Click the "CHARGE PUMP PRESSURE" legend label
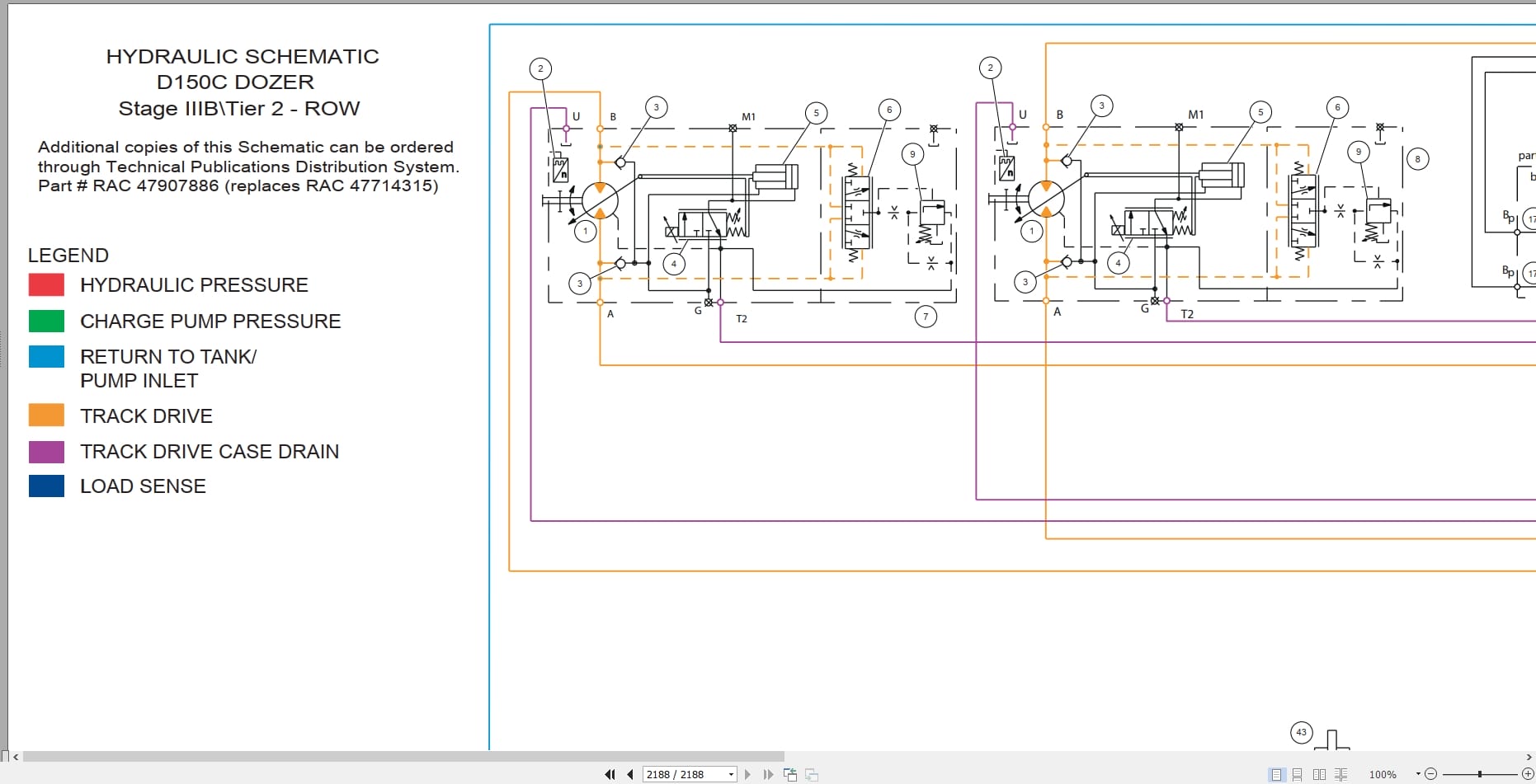Image resolution: width=1536 pixels, height=784 pixels. coord(210,321)
